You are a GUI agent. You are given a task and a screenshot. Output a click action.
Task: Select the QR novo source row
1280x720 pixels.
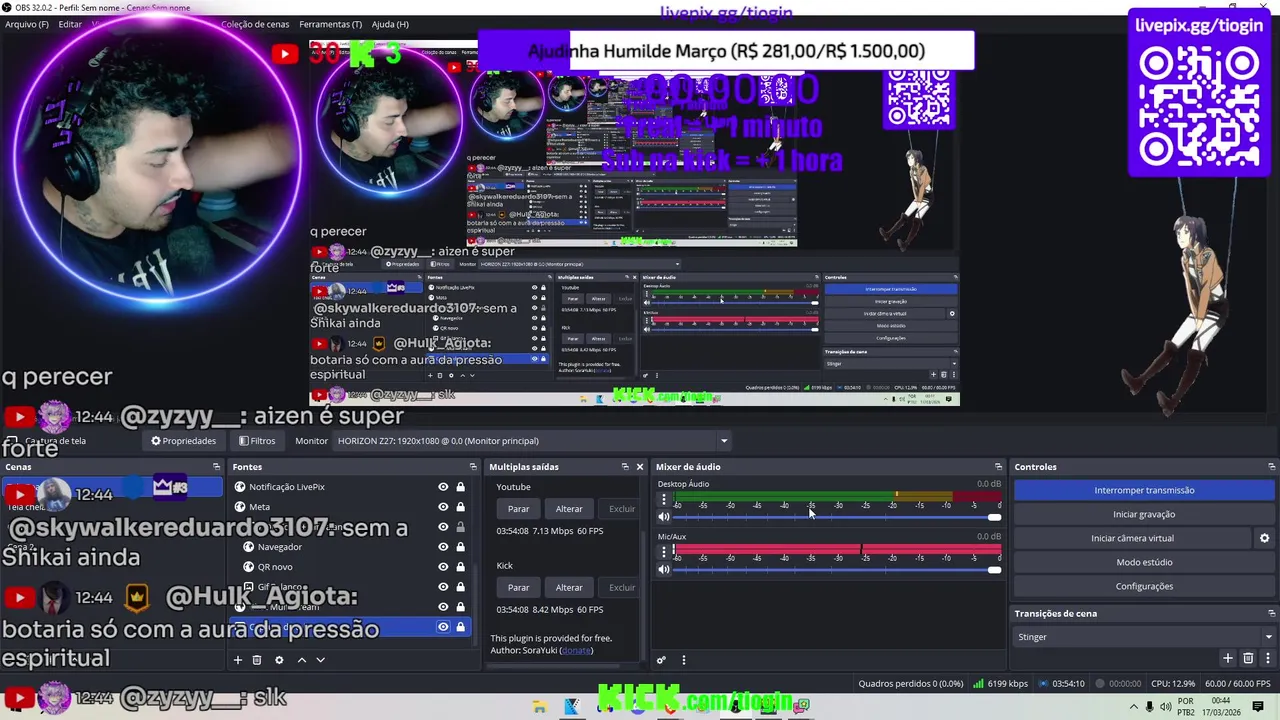350,567
